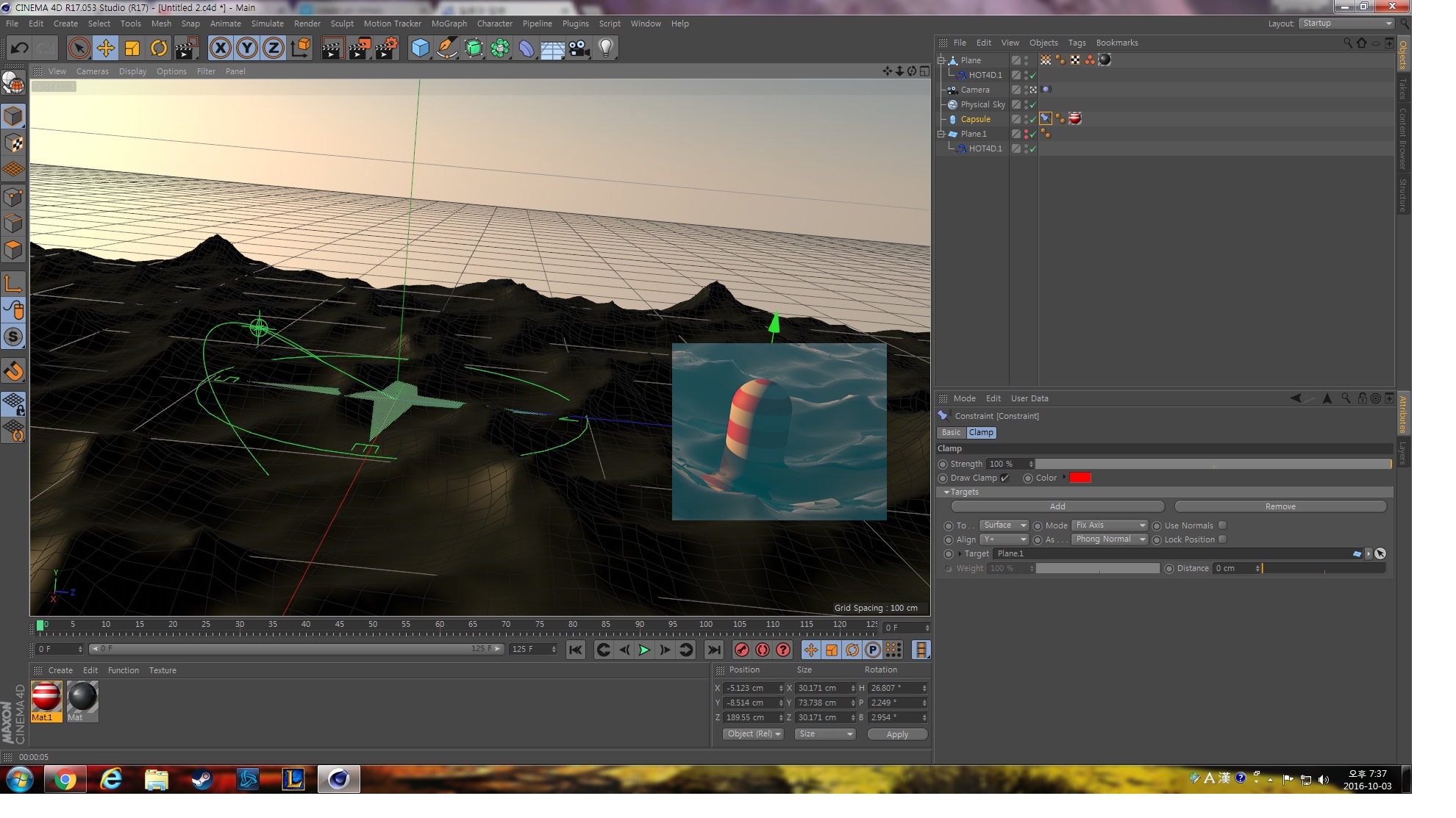
Task: Switch to Texture mode in left toolbar
Action: [14, 143]
